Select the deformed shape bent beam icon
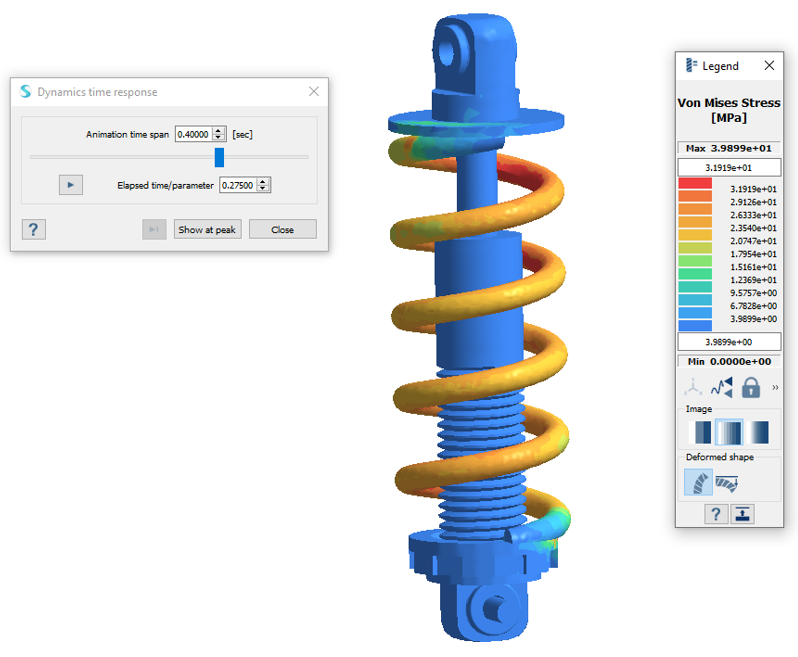The image size is (798, 657). [x=699, y=484]
